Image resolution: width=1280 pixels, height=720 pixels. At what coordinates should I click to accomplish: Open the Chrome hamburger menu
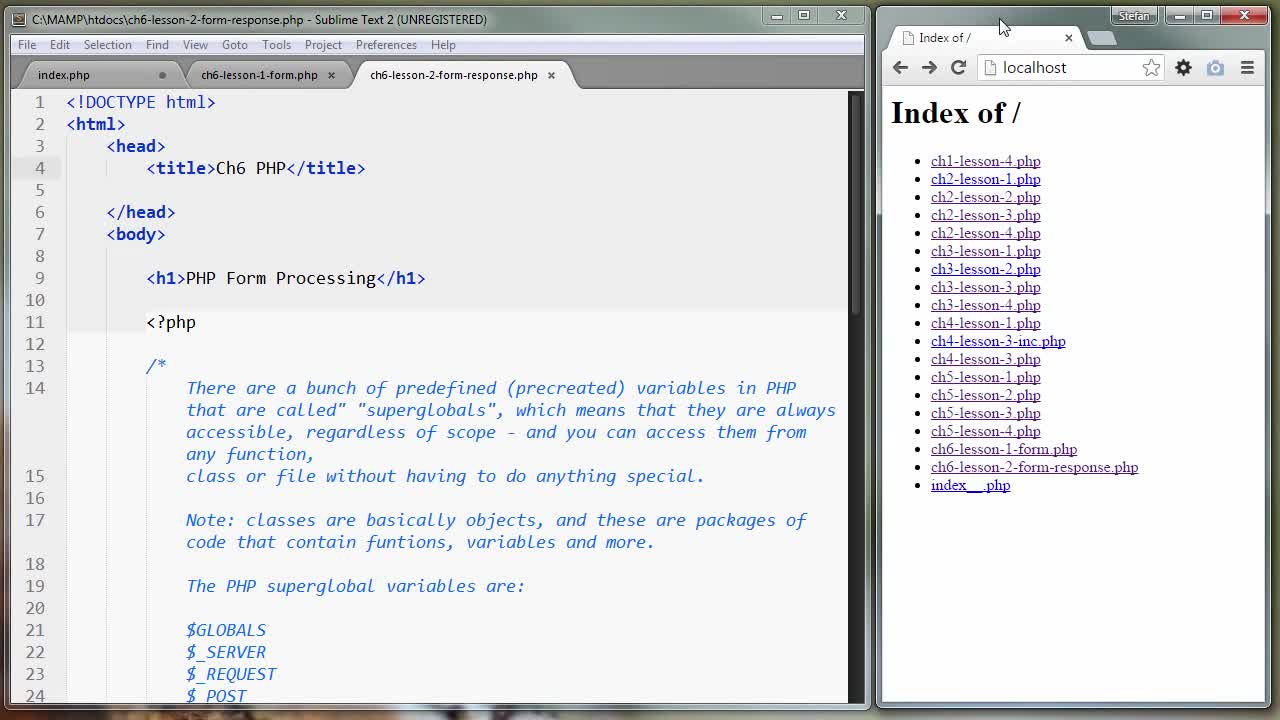coord(1247,67)
